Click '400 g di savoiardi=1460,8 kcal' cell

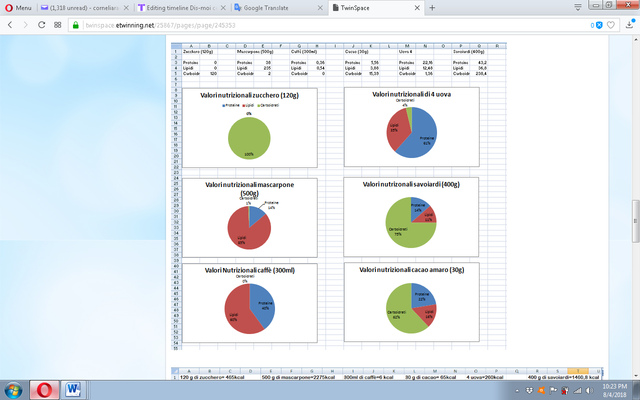click(563, 377)
